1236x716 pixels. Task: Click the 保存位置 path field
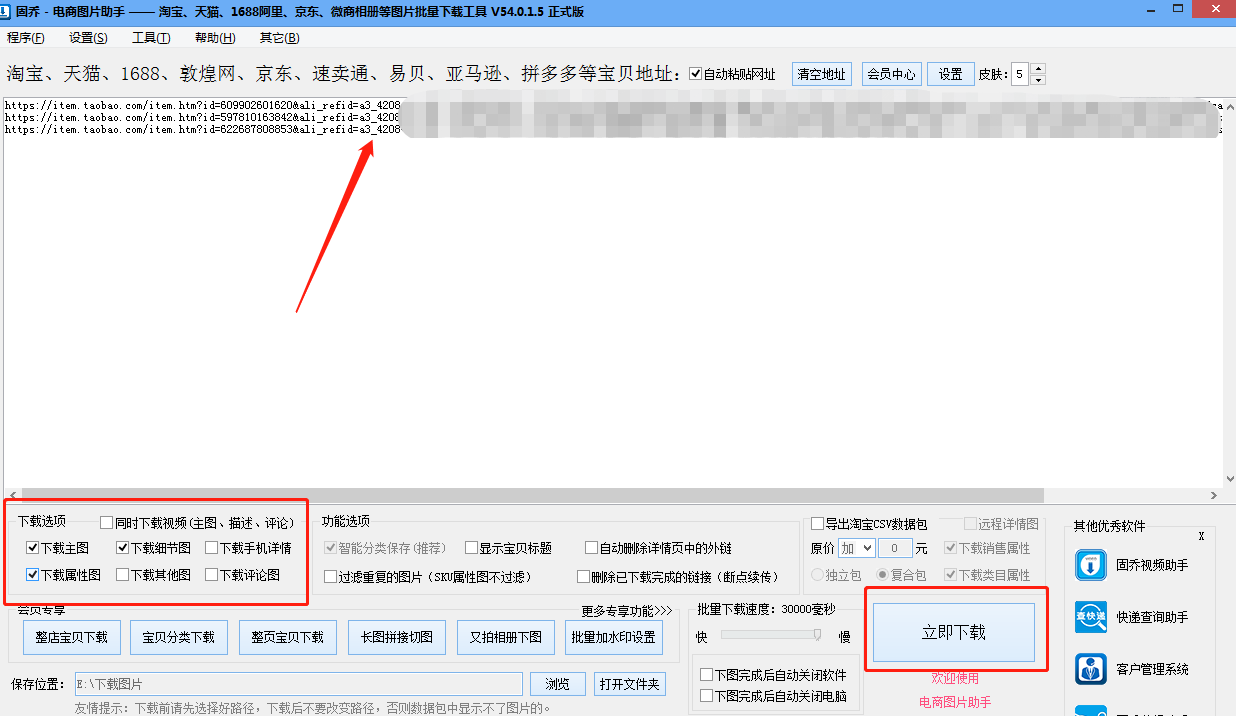[298, 684]
